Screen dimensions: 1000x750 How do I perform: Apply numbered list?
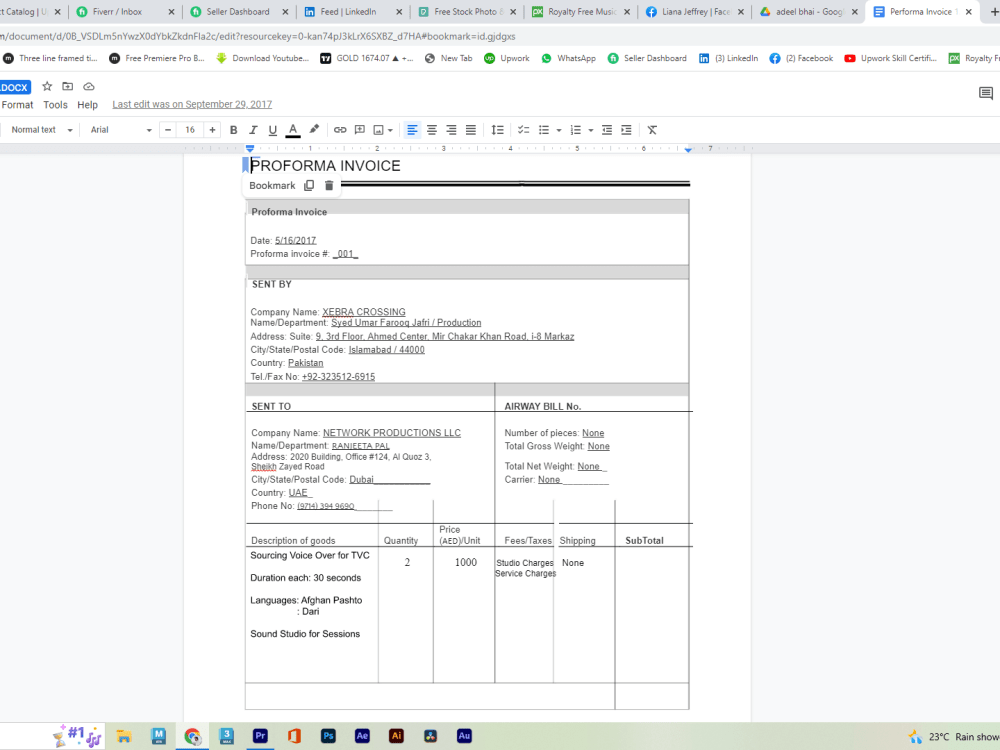click(x=576, y=130)
